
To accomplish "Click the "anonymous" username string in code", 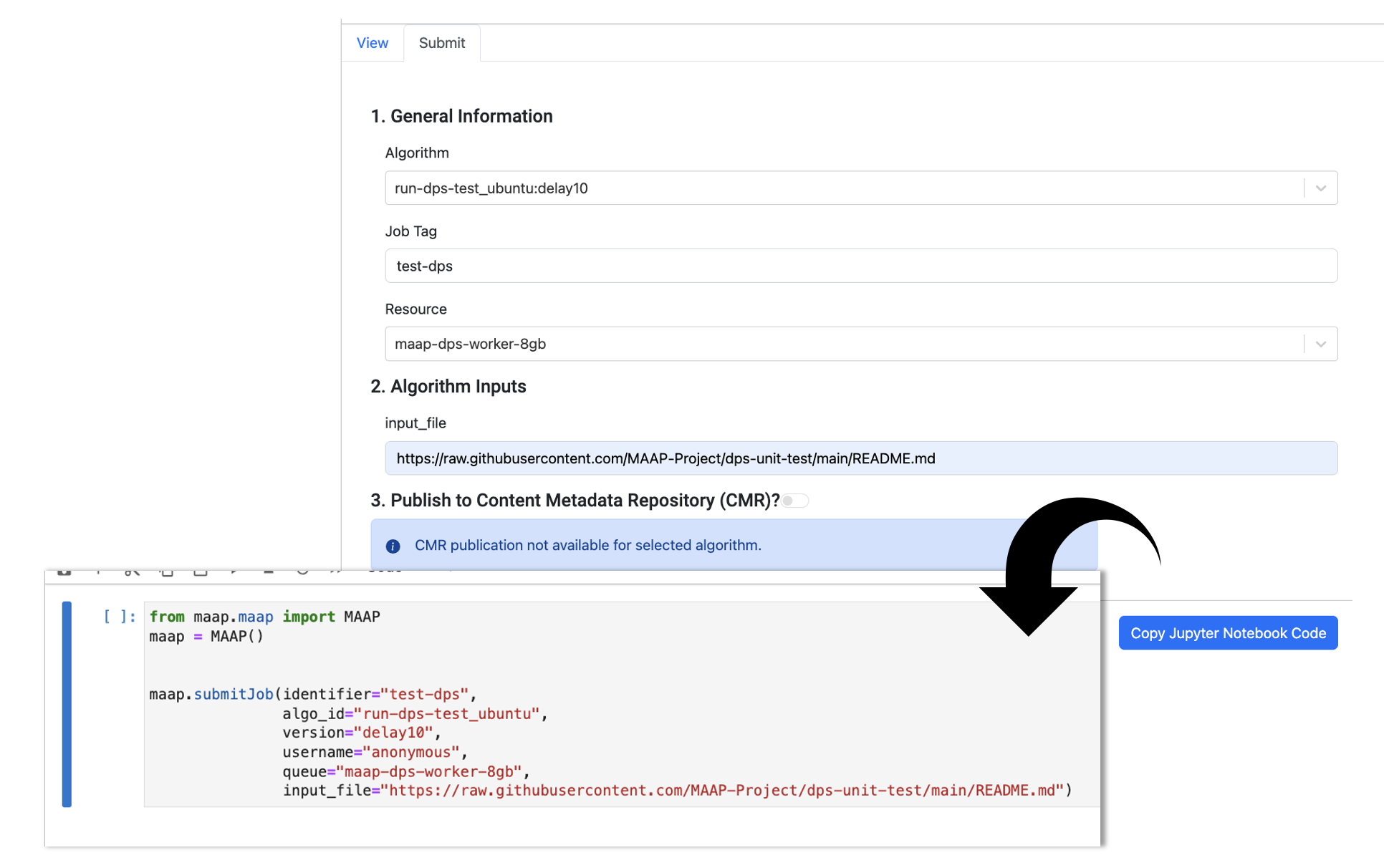I will [x=411, y=752].
